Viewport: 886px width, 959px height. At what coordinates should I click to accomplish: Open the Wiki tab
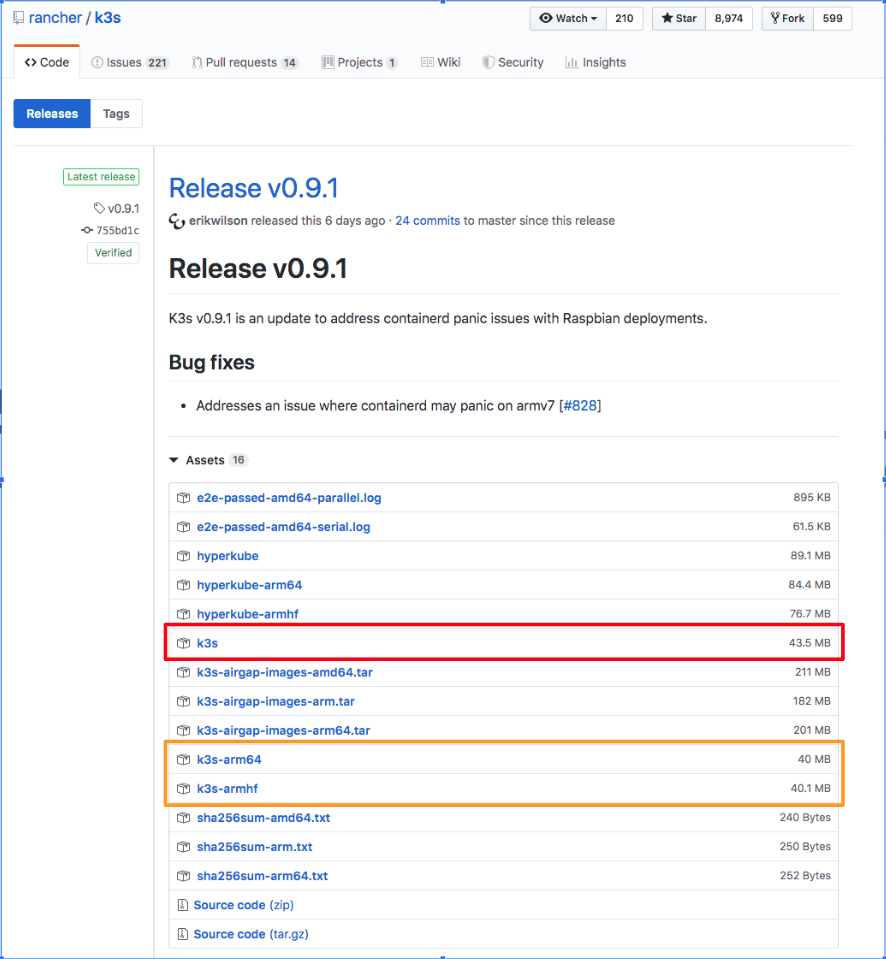pos(440,62)
